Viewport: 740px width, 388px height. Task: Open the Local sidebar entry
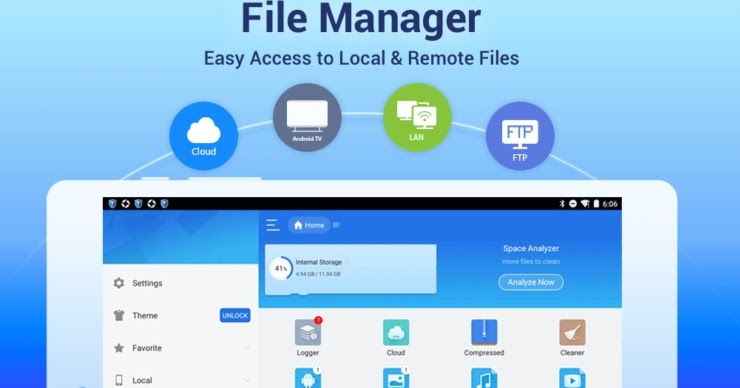coord(181,380)
